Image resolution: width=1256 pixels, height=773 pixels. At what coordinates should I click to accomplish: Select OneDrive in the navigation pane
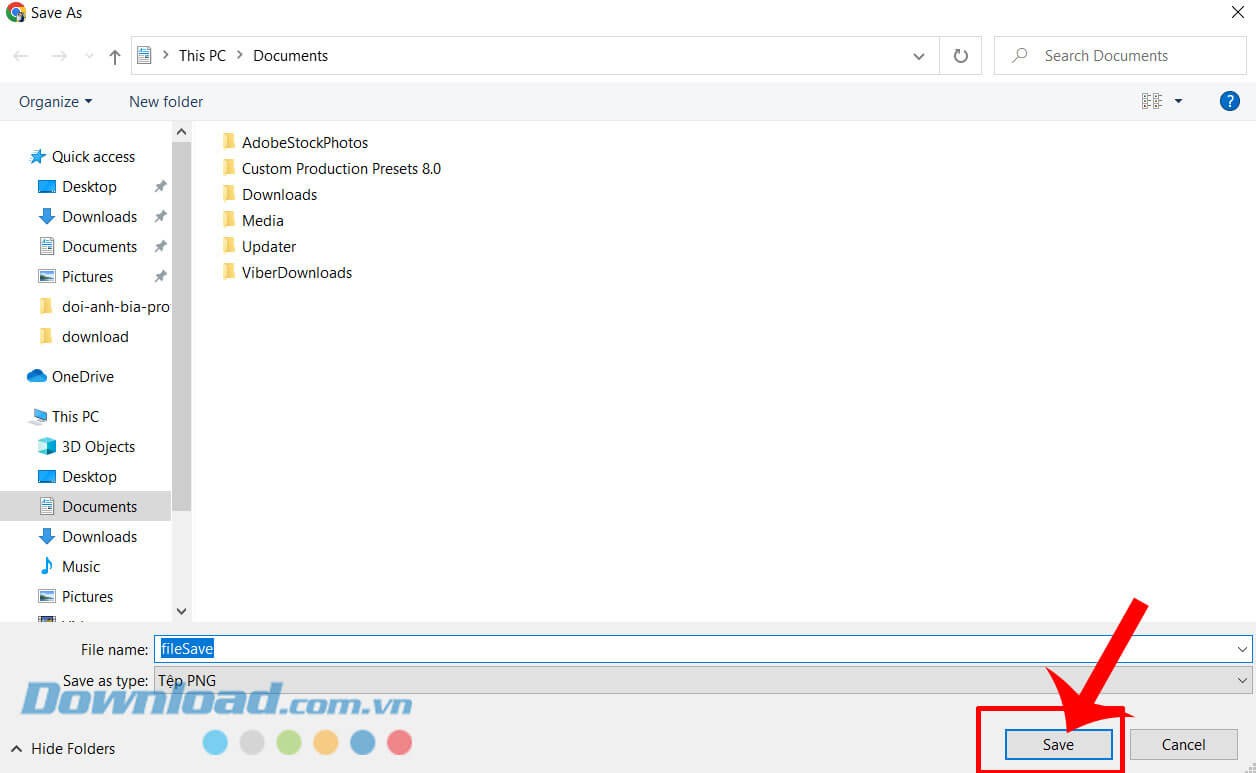coord(82,377)
